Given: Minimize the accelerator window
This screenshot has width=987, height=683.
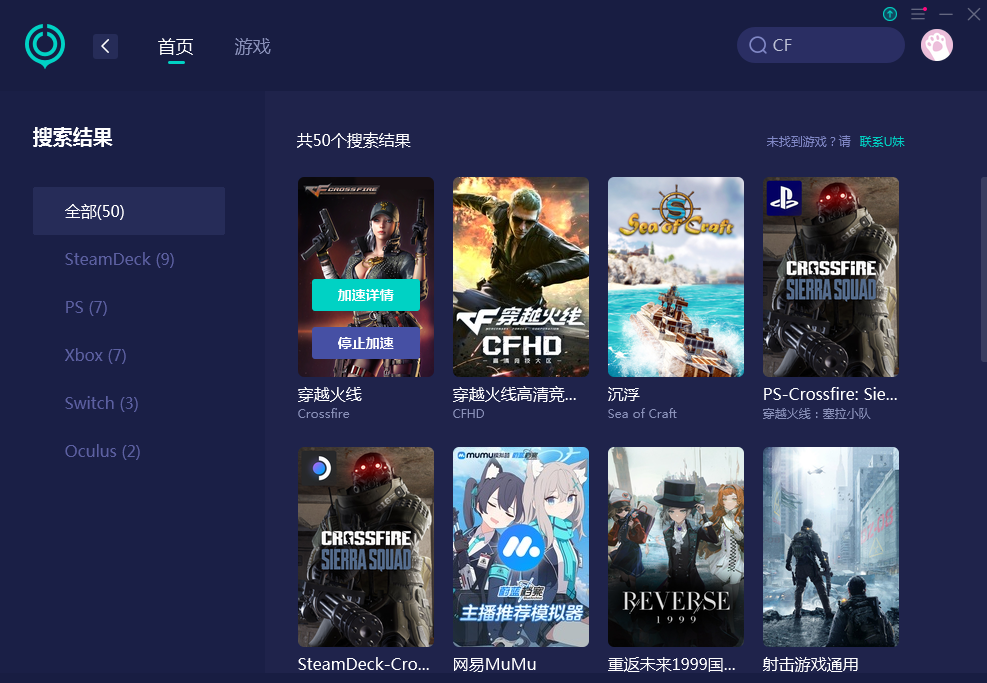Looking at the screenshot, I should (x=946, y=14).
